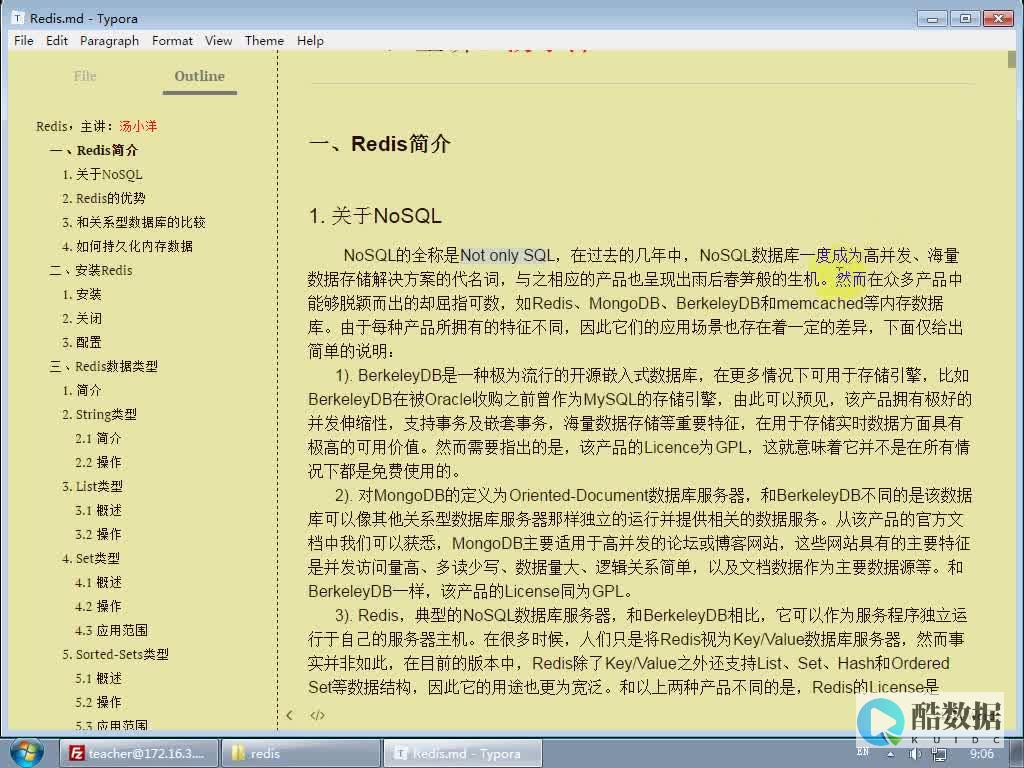This screenshot has width=1024, height=768.
Task: Click highlighted text Not only SQL
Action: [507, 255]
